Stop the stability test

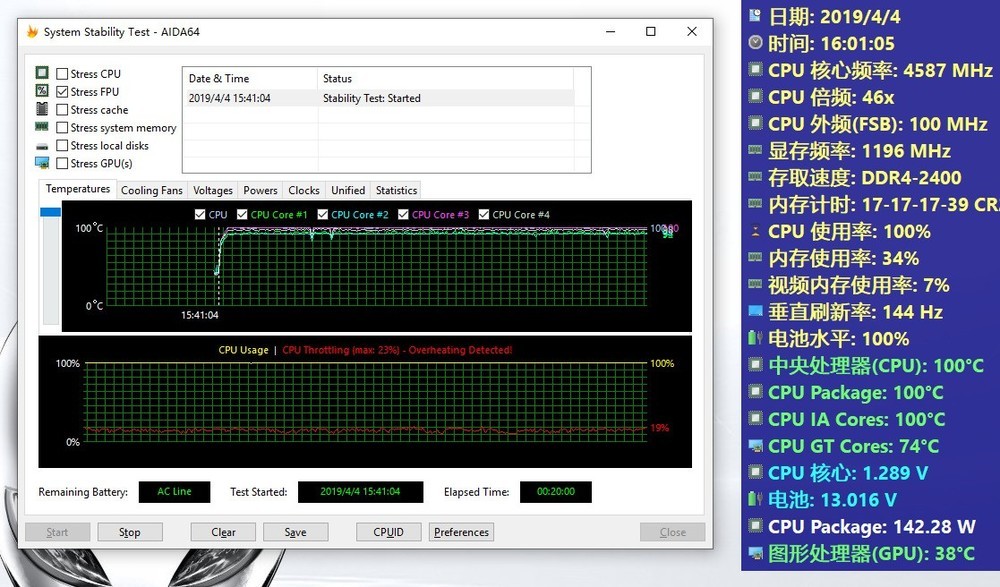(129, 532)
